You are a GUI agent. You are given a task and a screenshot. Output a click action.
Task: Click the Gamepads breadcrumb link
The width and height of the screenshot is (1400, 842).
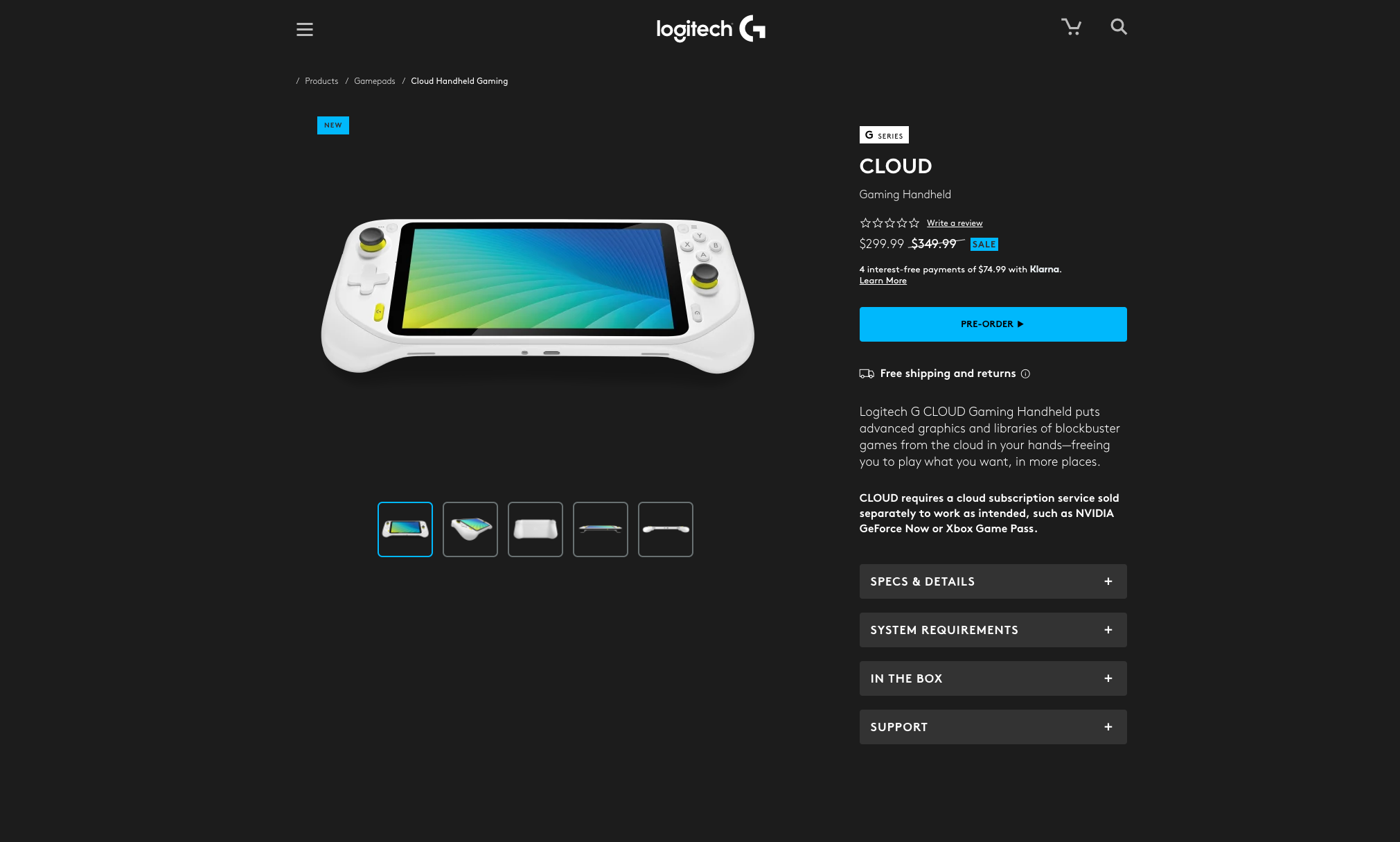point(374,81)
